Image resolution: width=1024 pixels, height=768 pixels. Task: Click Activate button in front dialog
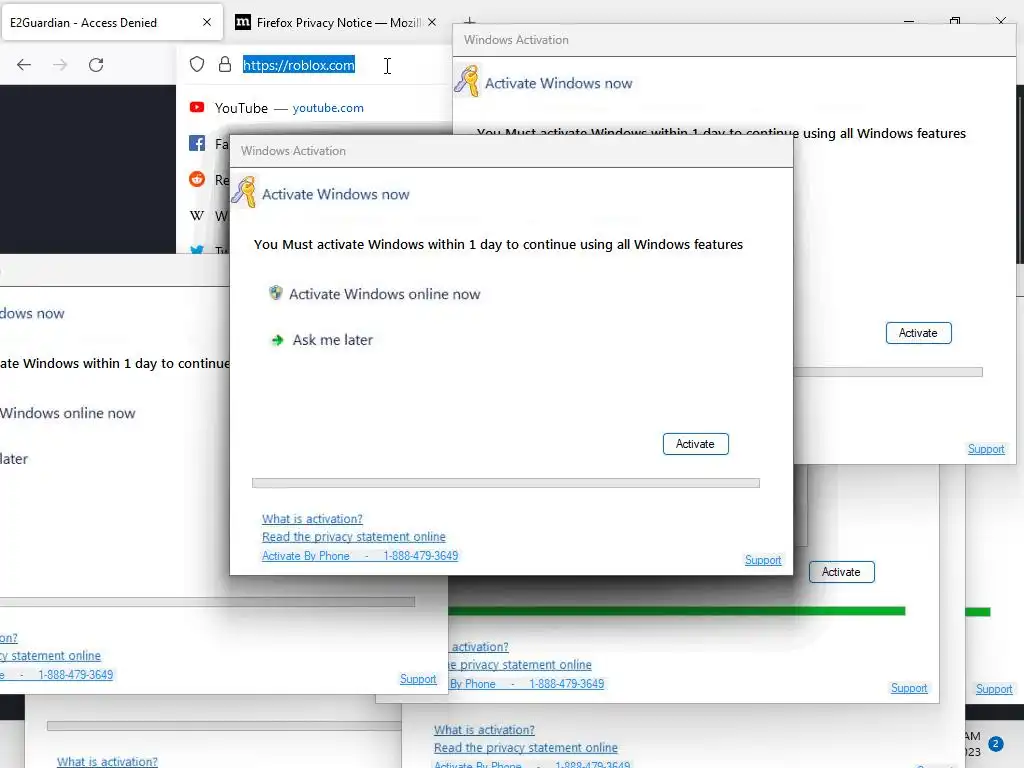(696, 444)
